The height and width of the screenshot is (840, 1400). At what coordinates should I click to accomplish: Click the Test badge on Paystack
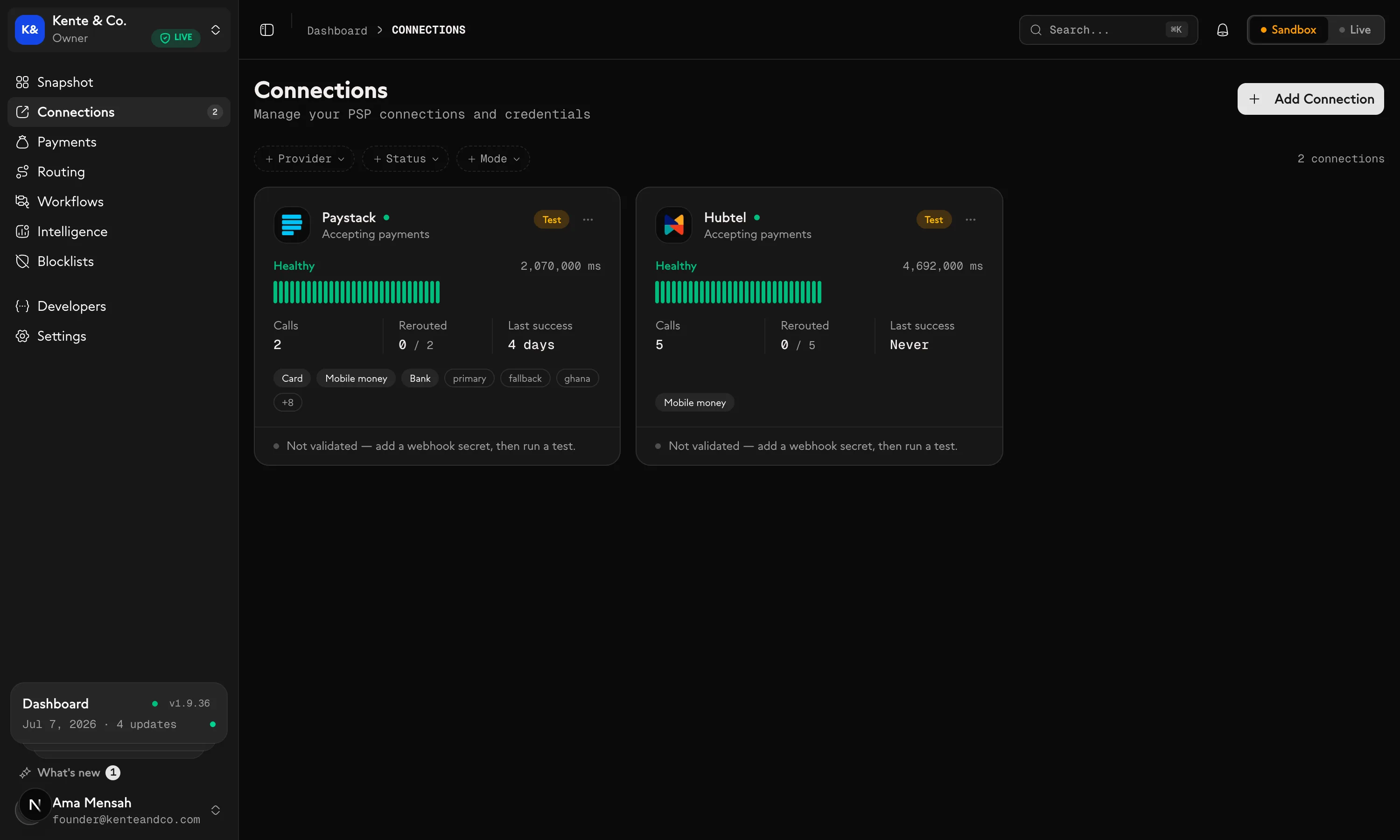click(552, 220)
